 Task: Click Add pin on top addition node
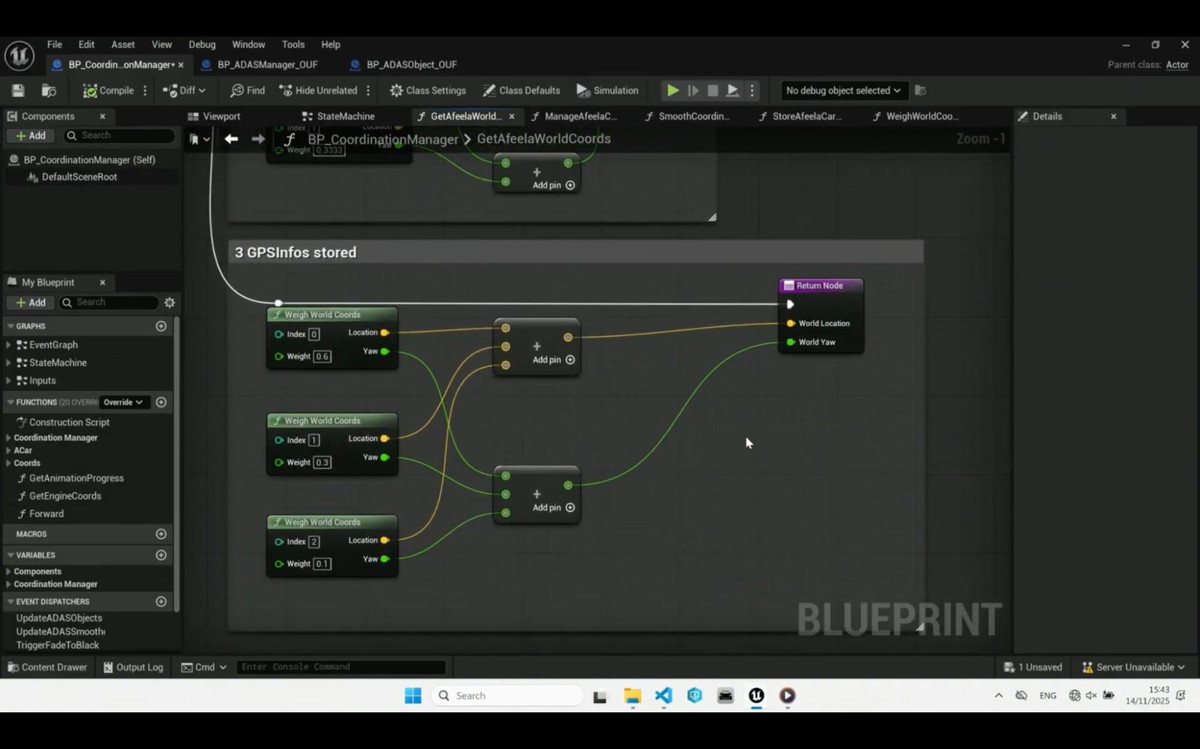[553, 360]
